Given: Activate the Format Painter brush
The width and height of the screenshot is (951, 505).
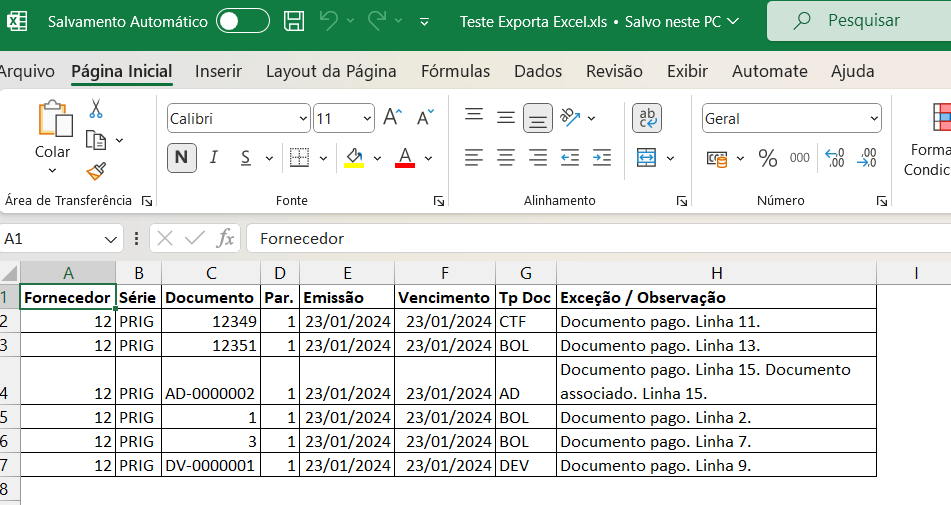Looking at the screenshot, I should (96, 171).
